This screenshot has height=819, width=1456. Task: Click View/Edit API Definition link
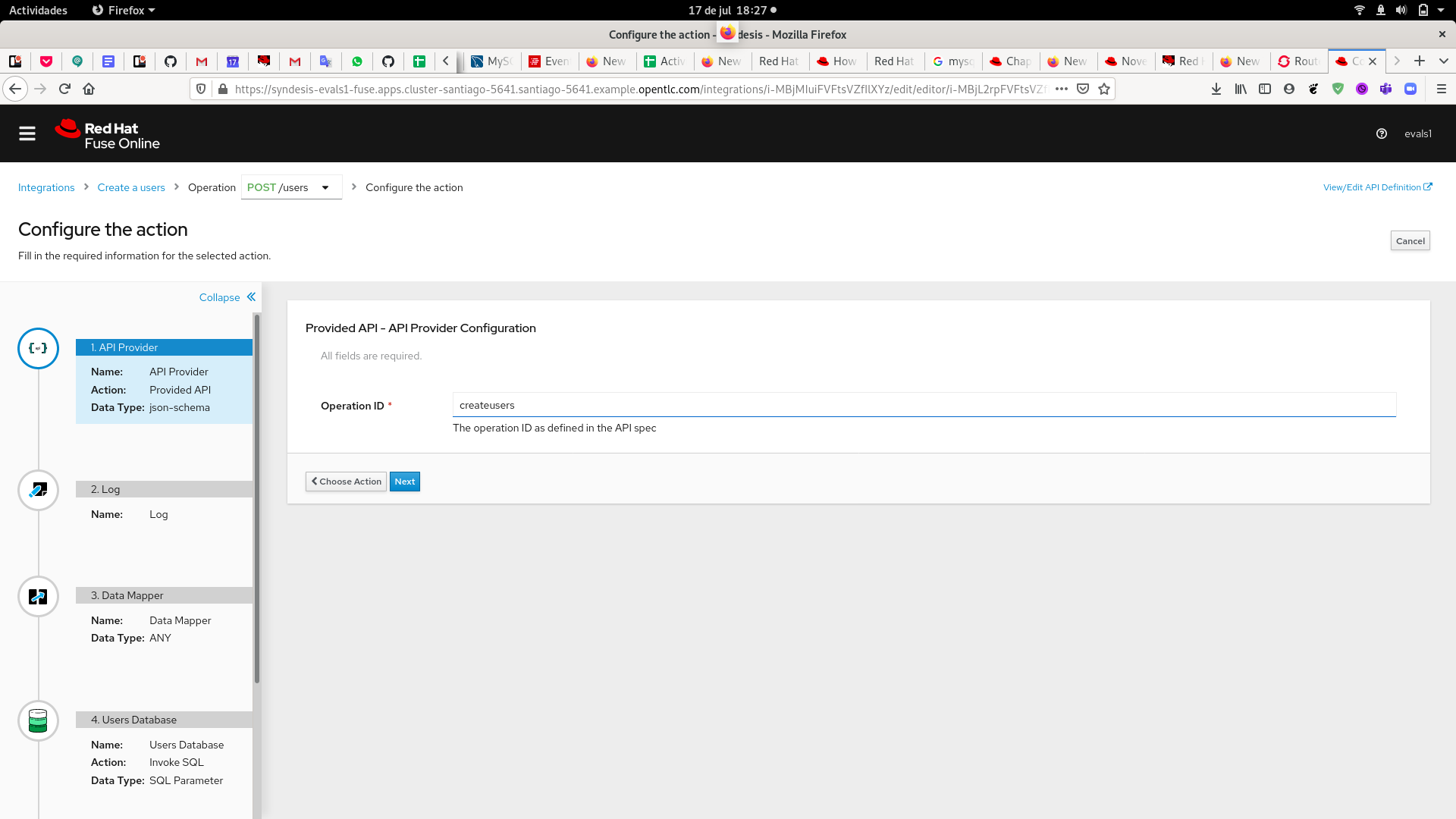coord(1378,187)
